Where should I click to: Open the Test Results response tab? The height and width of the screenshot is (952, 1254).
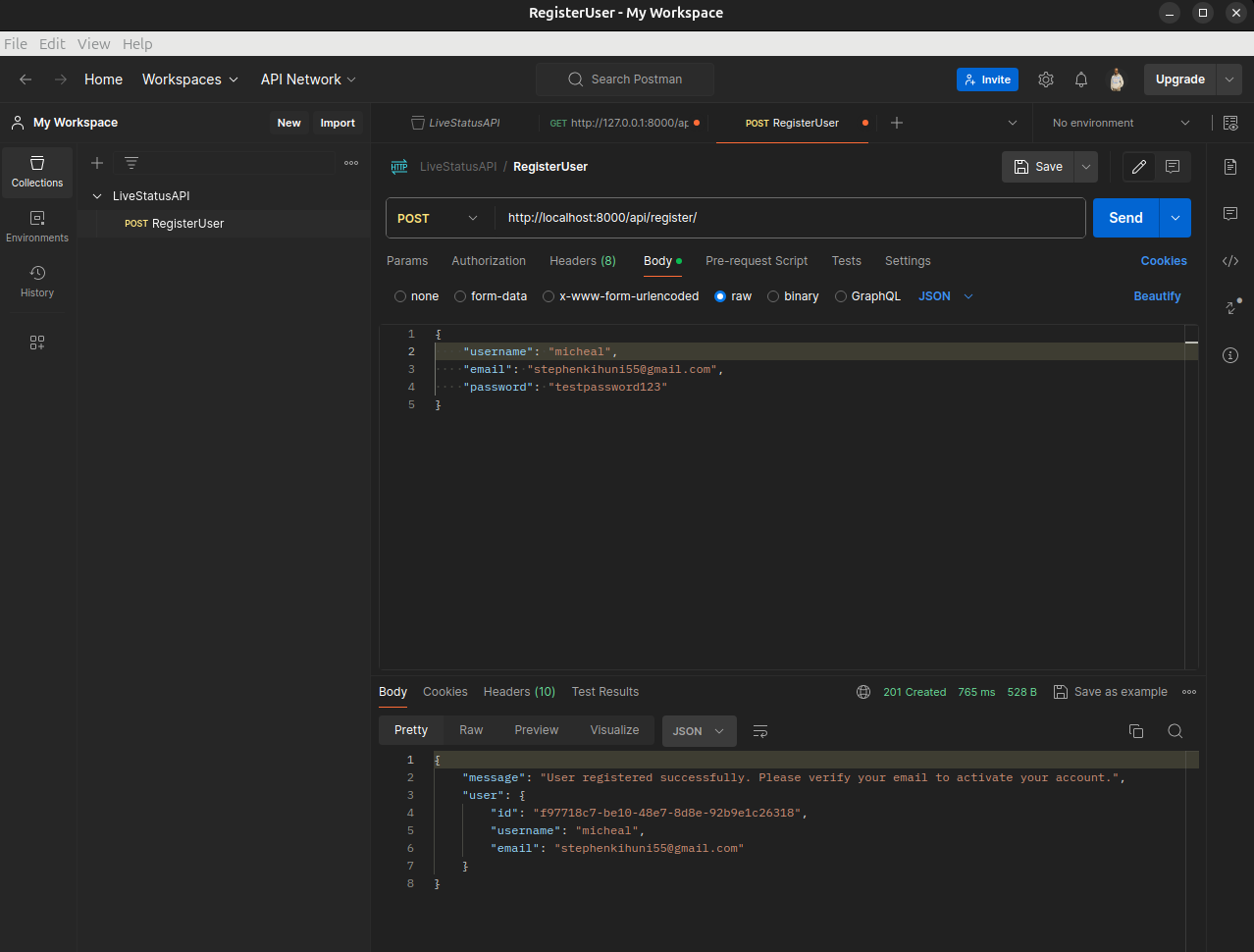(x=605, y=692)
